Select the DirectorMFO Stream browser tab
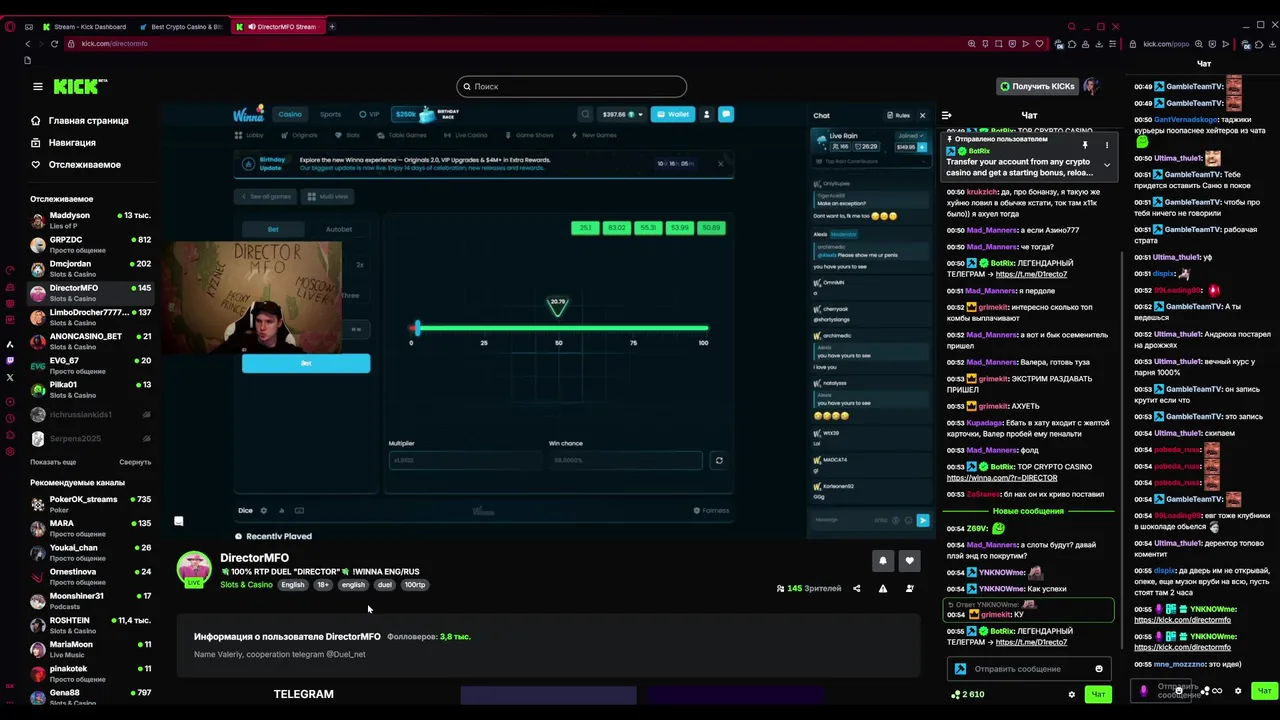 (280, 27)
